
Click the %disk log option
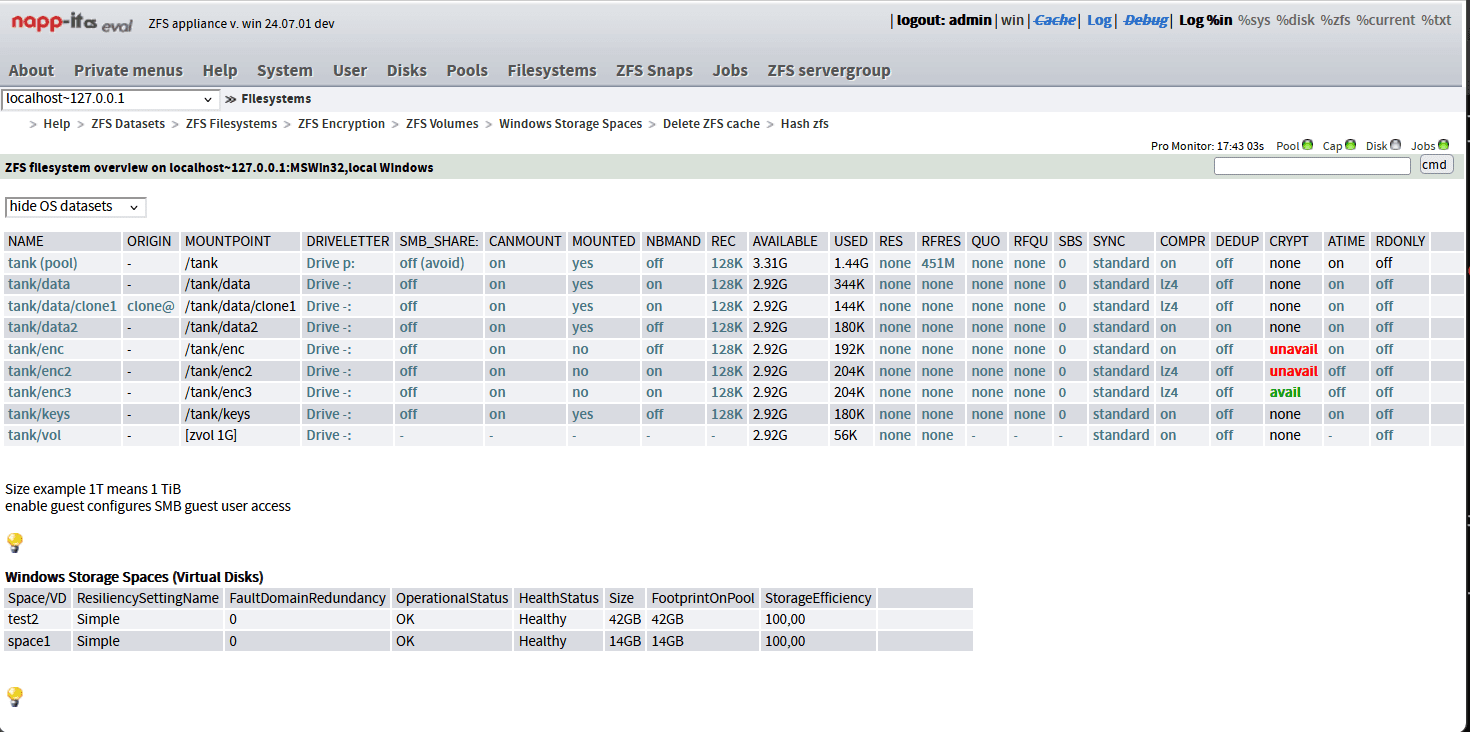tap(1295, 20)
